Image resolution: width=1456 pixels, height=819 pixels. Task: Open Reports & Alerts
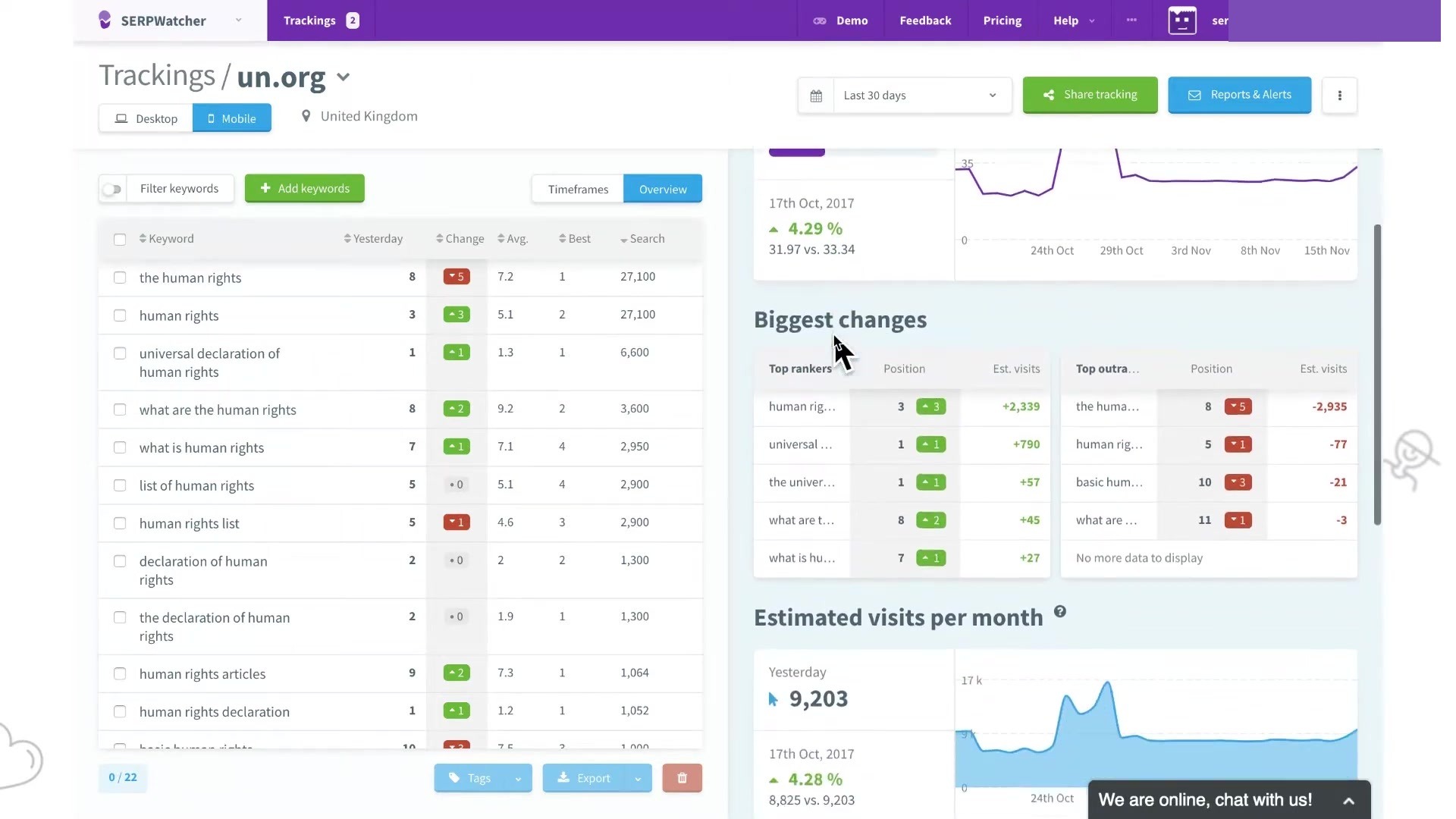(1239, 95)
